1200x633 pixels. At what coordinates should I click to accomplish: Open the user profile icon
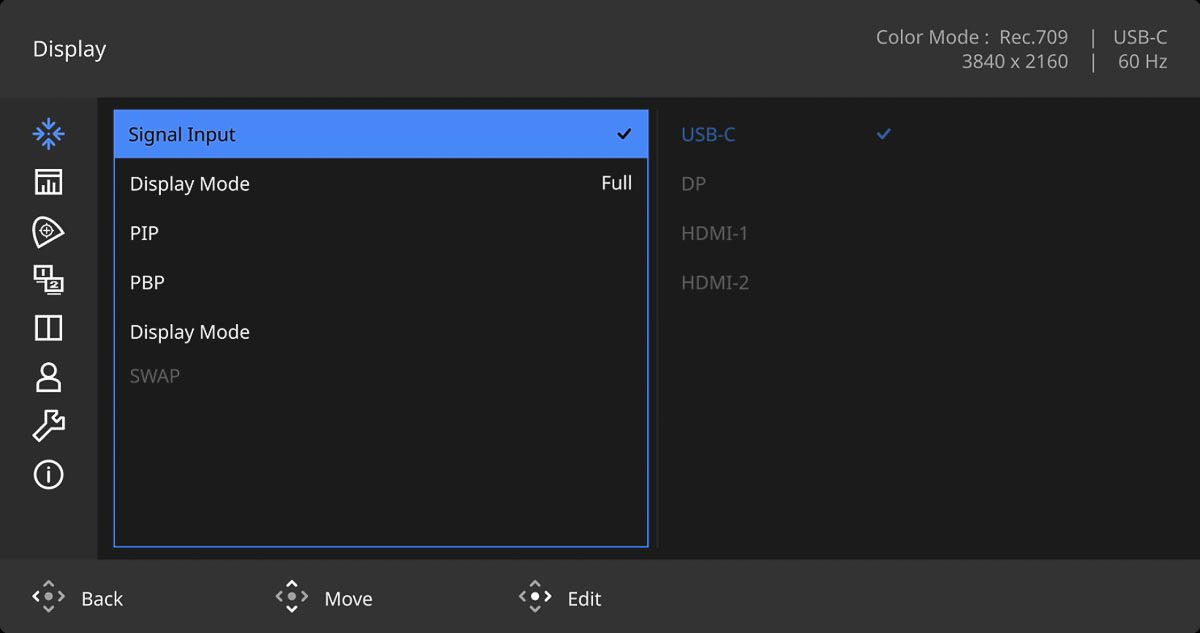pos(48,377)
